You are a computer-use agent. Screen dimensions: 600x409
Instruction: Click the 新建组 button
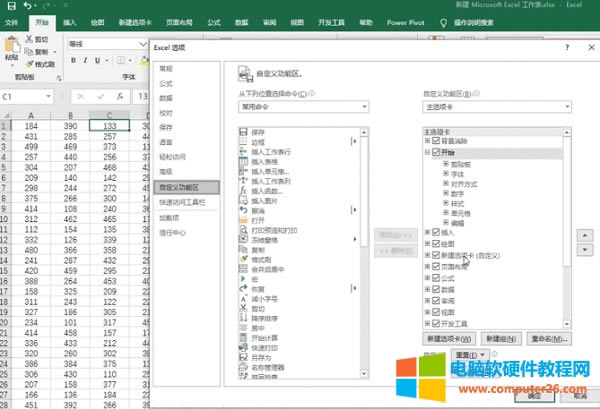[497, 339]
